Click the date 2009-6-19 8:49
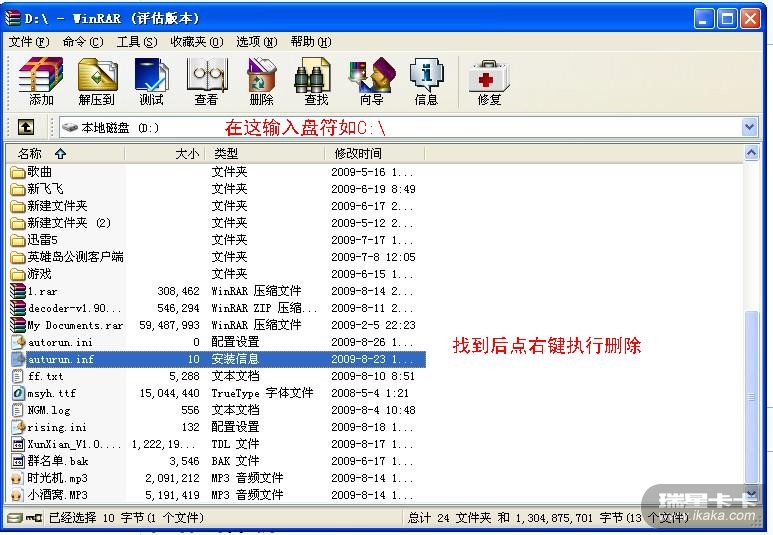 (373, 189)
